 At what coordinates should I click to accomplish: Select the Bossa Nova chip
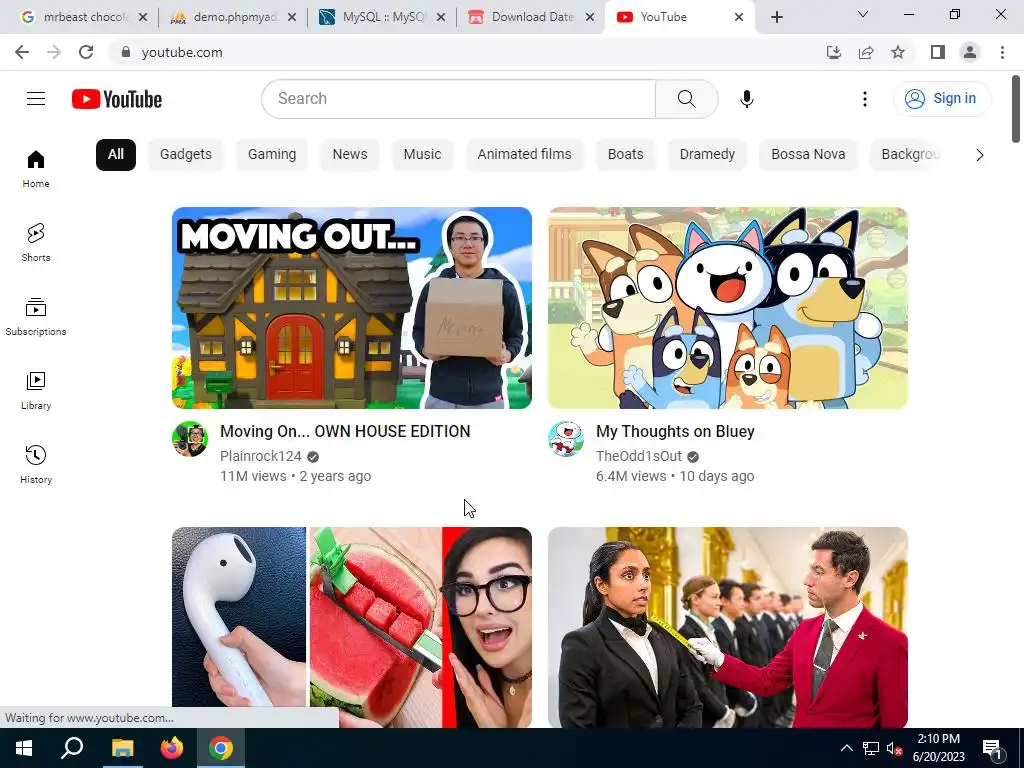click(808, 155)
